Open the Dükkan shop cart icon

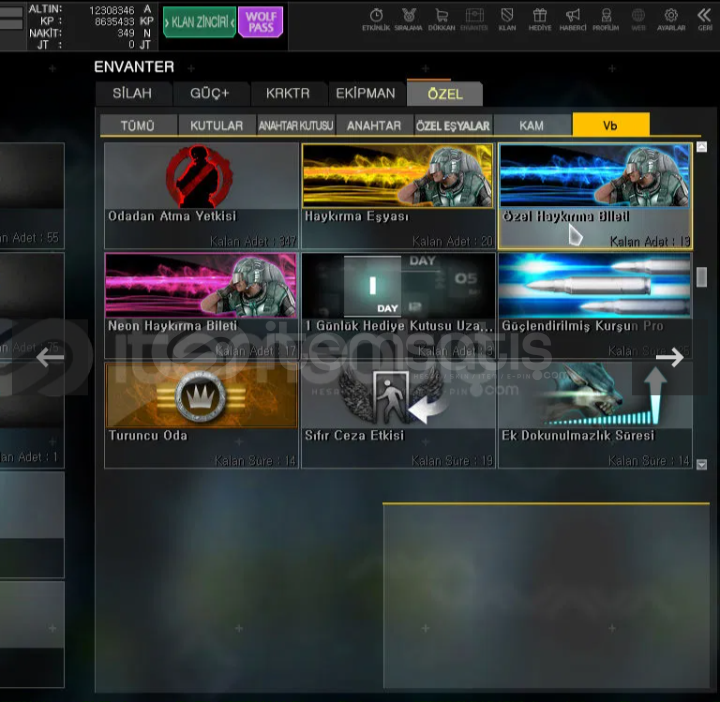441,18
